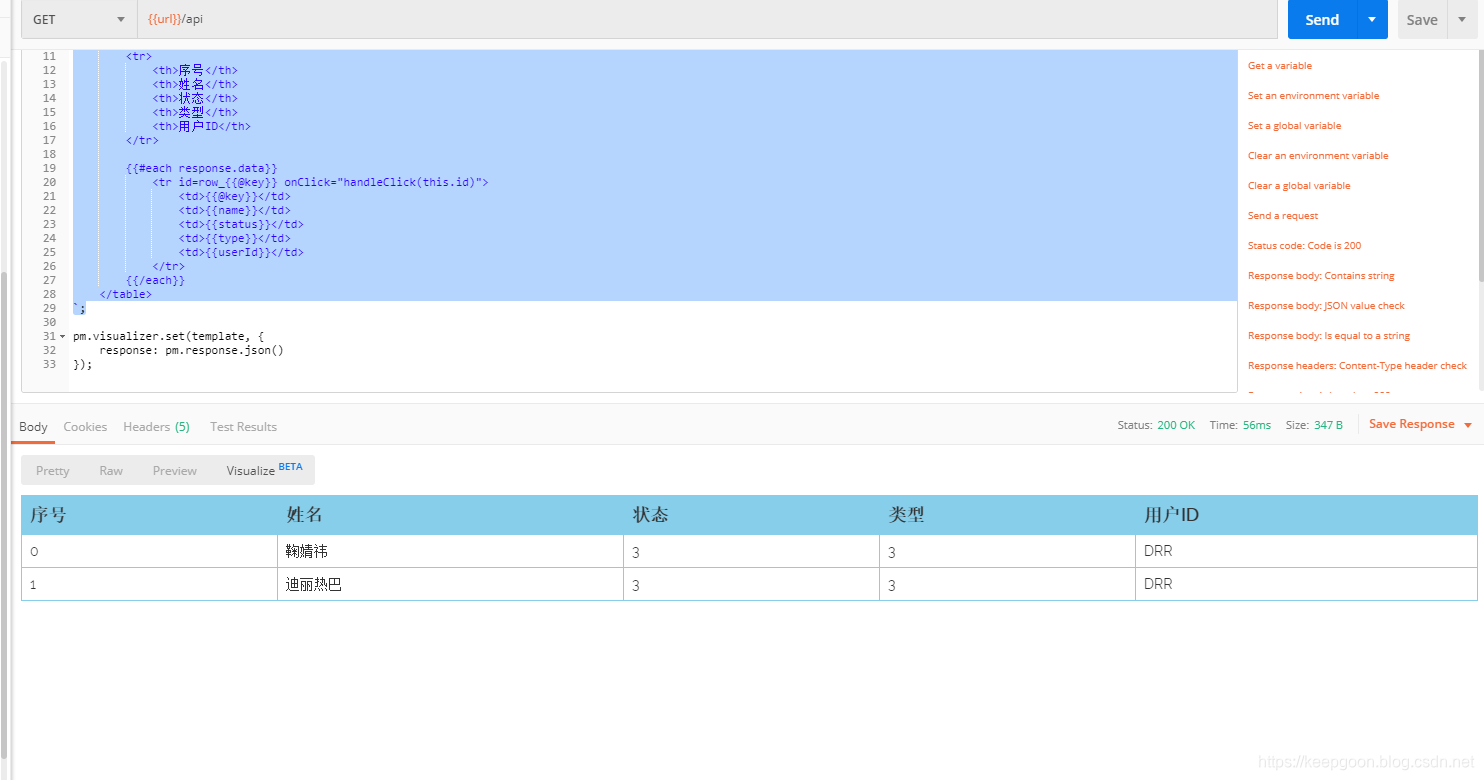Insert the 'Get a variable' snippet

(x=1280, y=66)
